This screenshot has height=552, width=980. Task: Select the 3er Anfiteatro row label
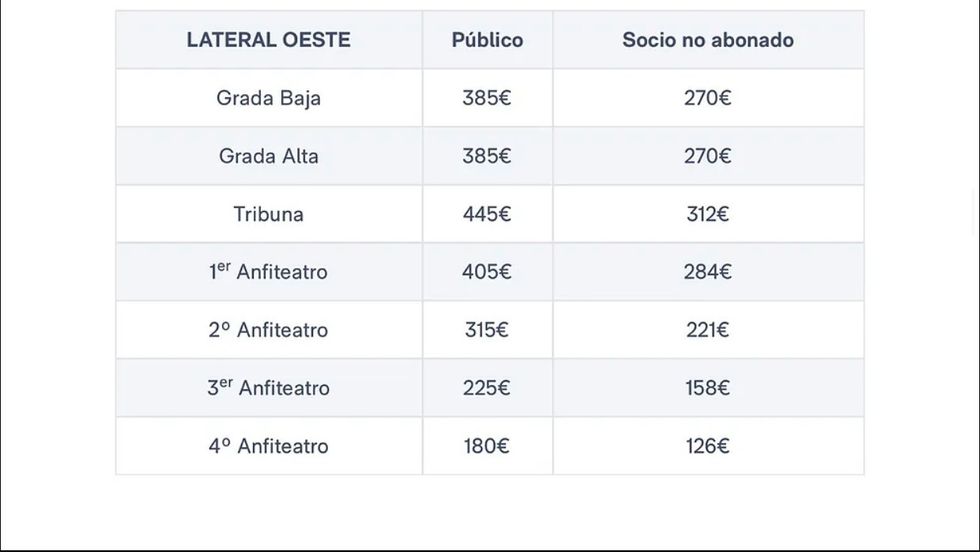coord(268,388)
